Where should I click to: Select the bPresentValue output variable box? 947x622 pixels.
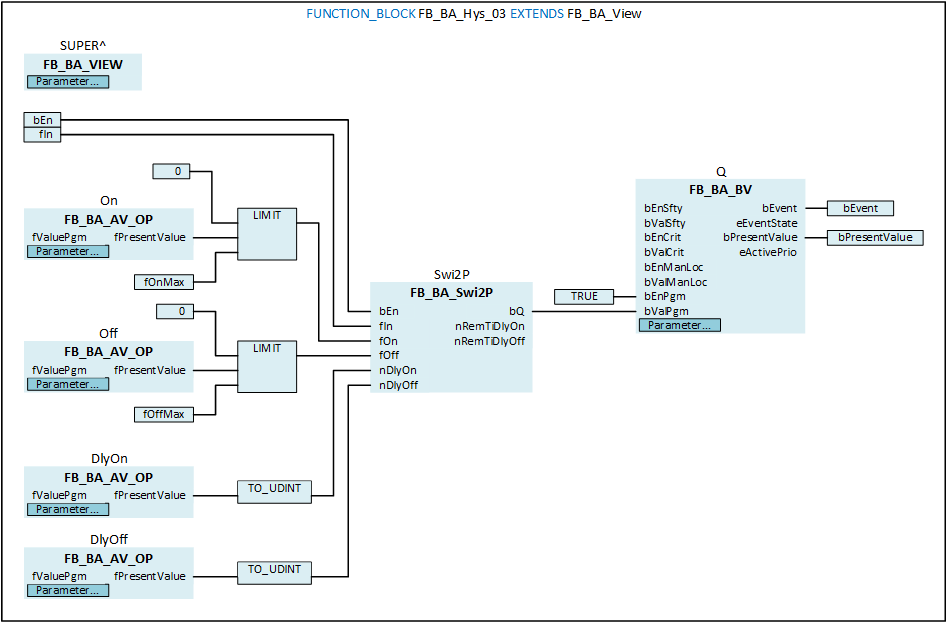tap(875, 237)
